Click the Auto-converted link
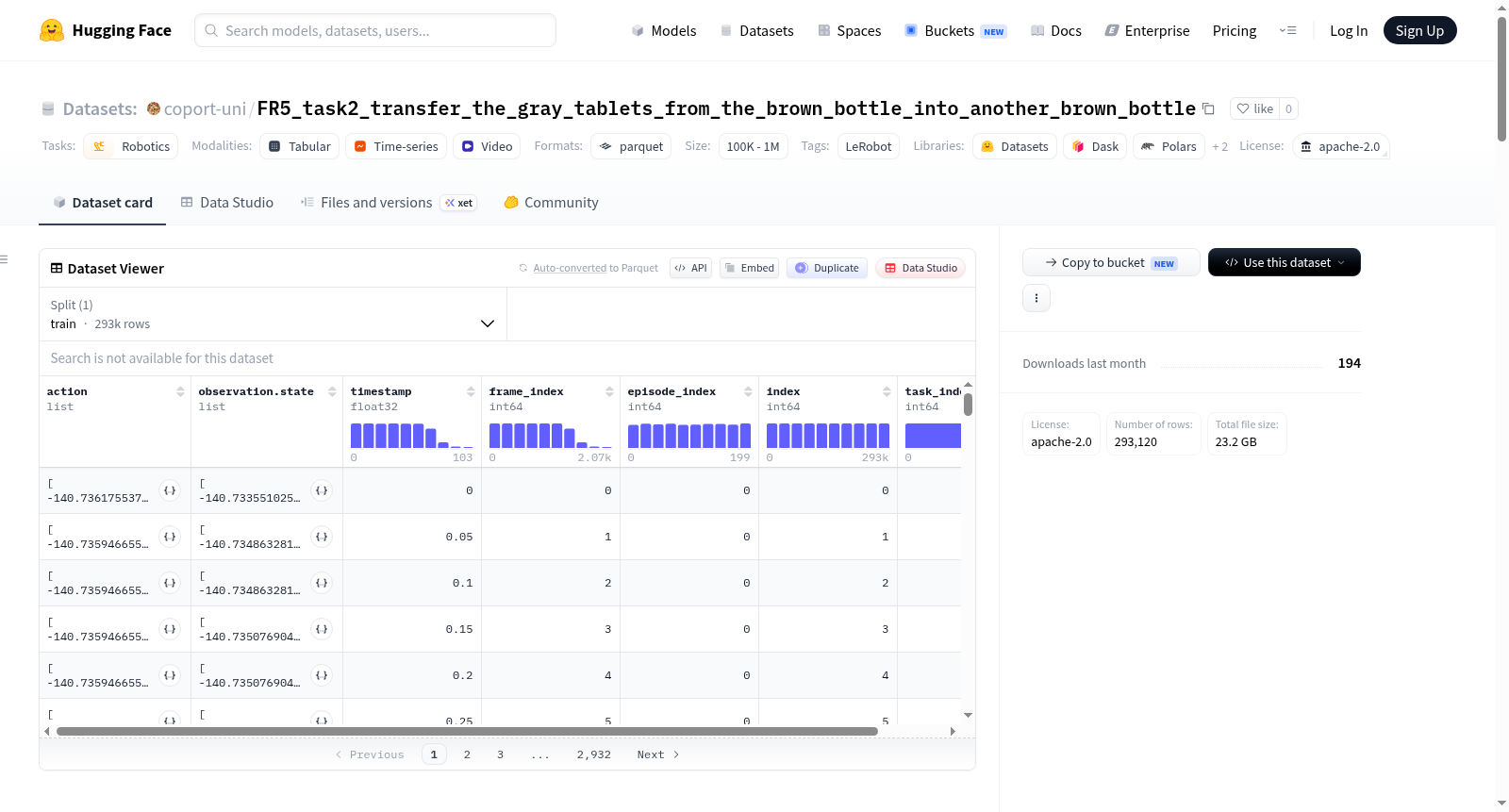The height and width of the screenshot is (812, 1509). pos(570,268)
